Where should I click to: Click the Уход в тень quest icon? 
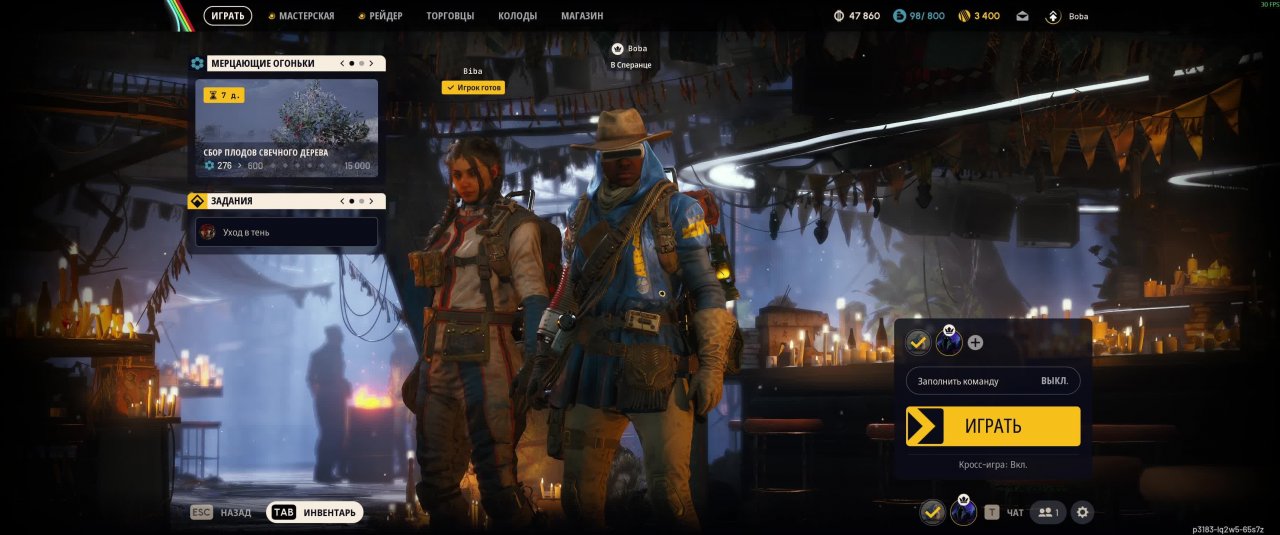pos(208,232)
